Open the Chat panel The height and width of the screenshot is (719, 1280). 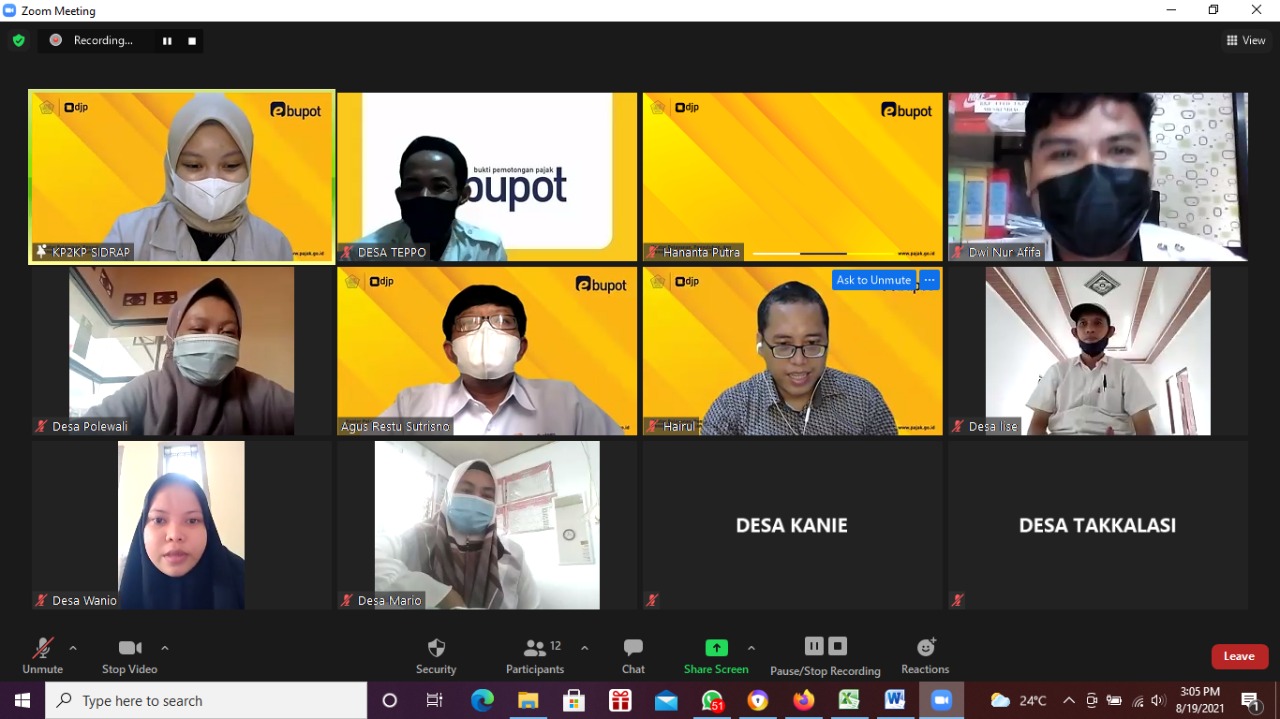click(633, 655)
